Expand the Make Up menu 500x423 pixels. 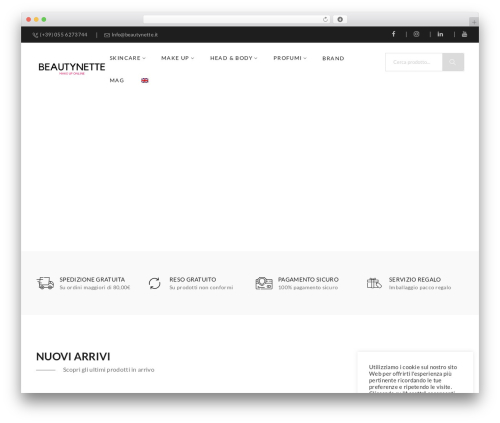[177, 58]
